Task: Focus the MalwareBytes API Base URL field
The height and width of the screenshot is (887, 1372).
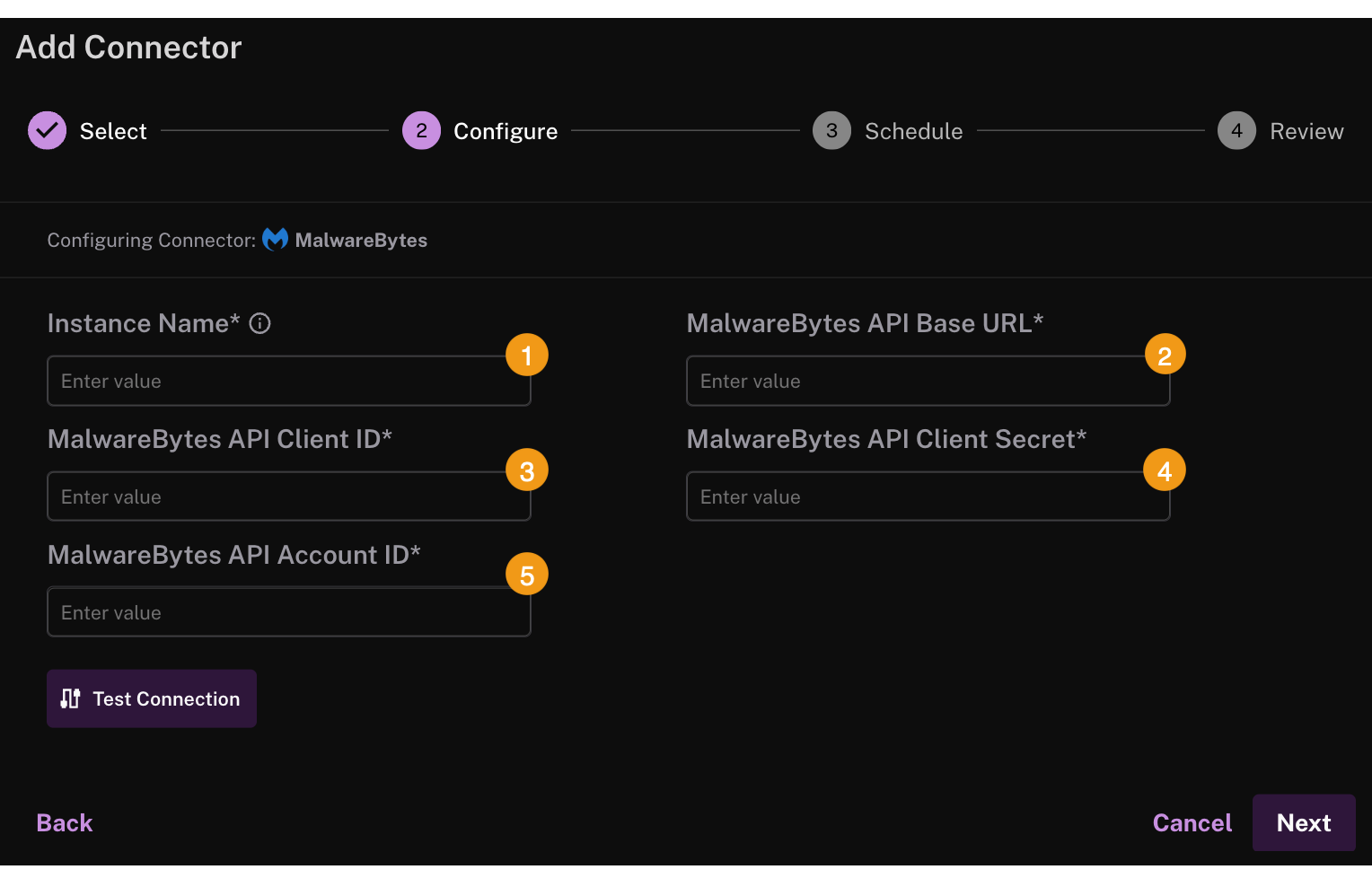Action: [928, 381]
